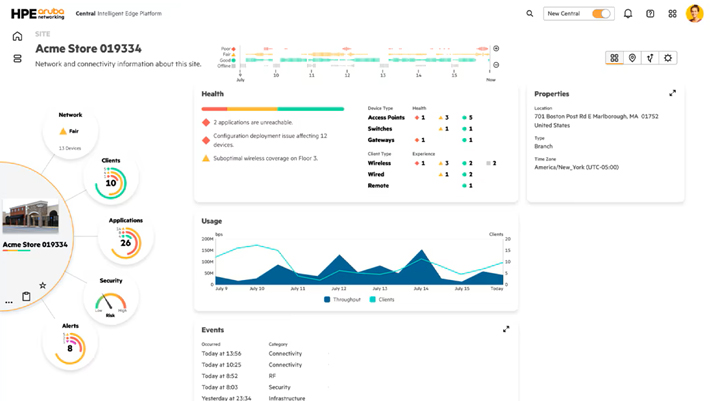710x401 pixels.
Task: Mark Acme Store as favorite star
Action: pyautogui.click(x=43, y=285)
